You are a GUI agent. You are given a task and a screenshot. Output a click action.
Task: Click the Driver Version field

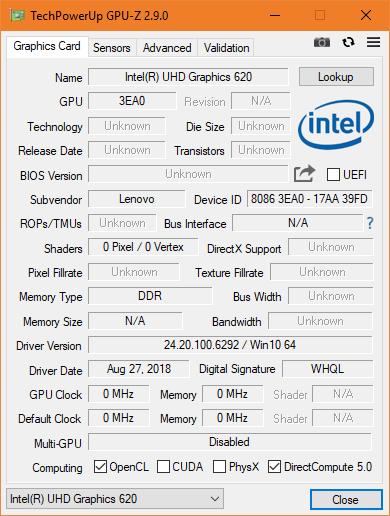230,345
